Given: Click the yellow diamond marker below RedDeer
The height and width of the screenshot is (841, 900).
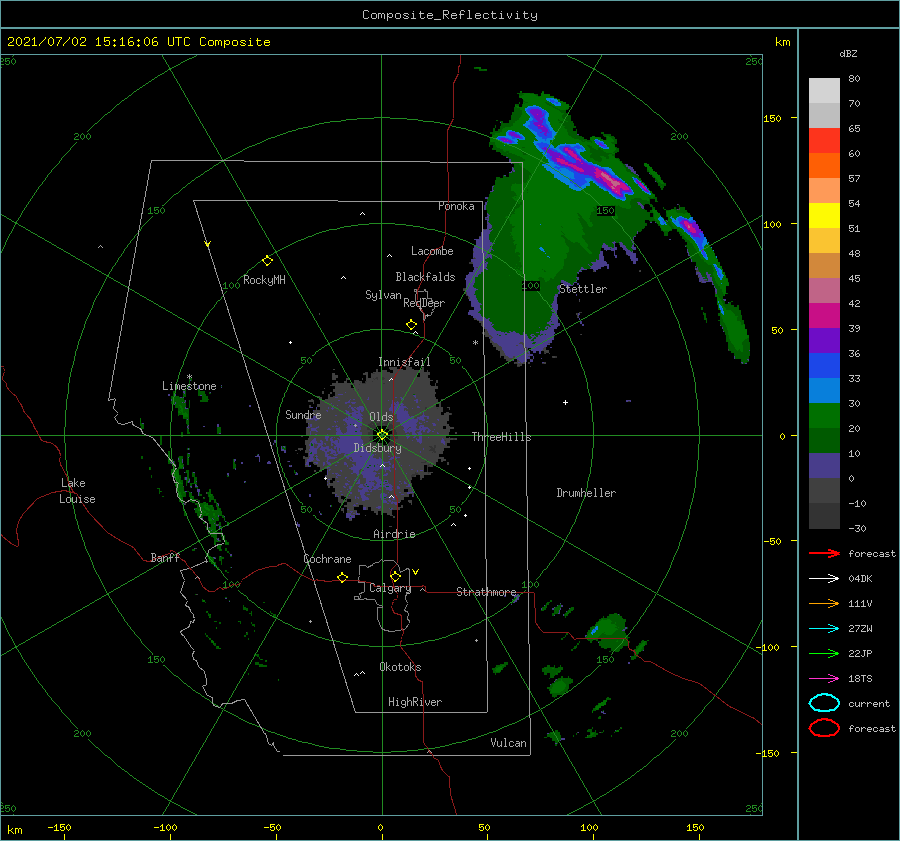Looking at the screenshot, I should (x=411, y=325).
